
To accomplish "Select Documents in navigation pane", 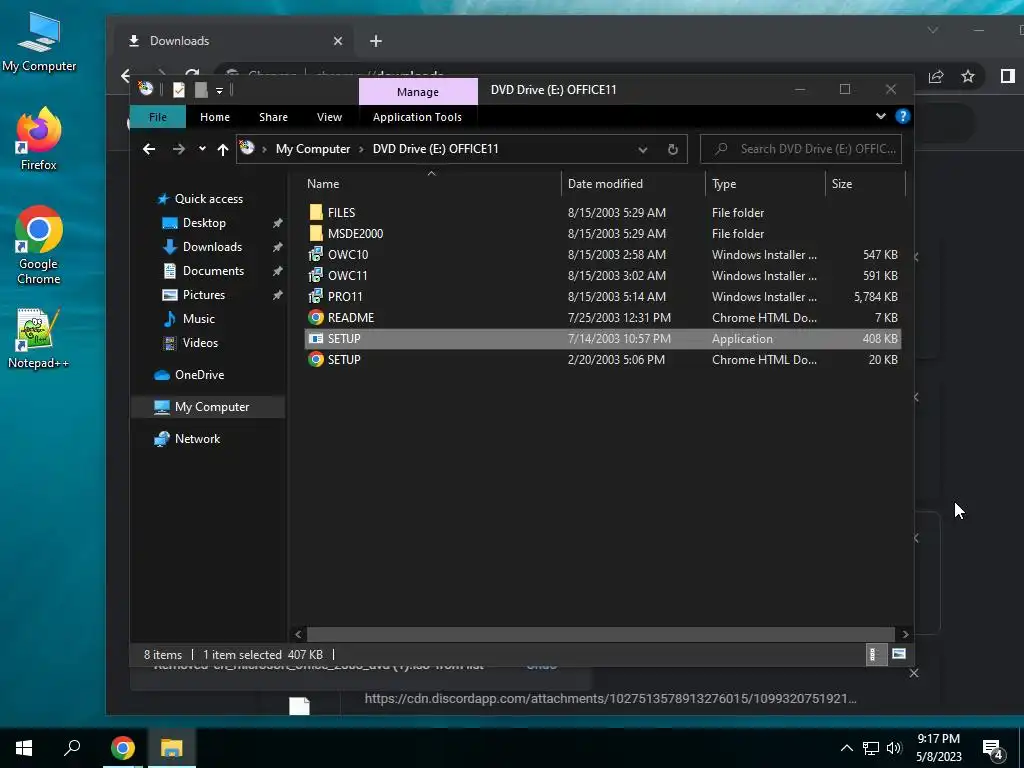I will pos(213,270).
